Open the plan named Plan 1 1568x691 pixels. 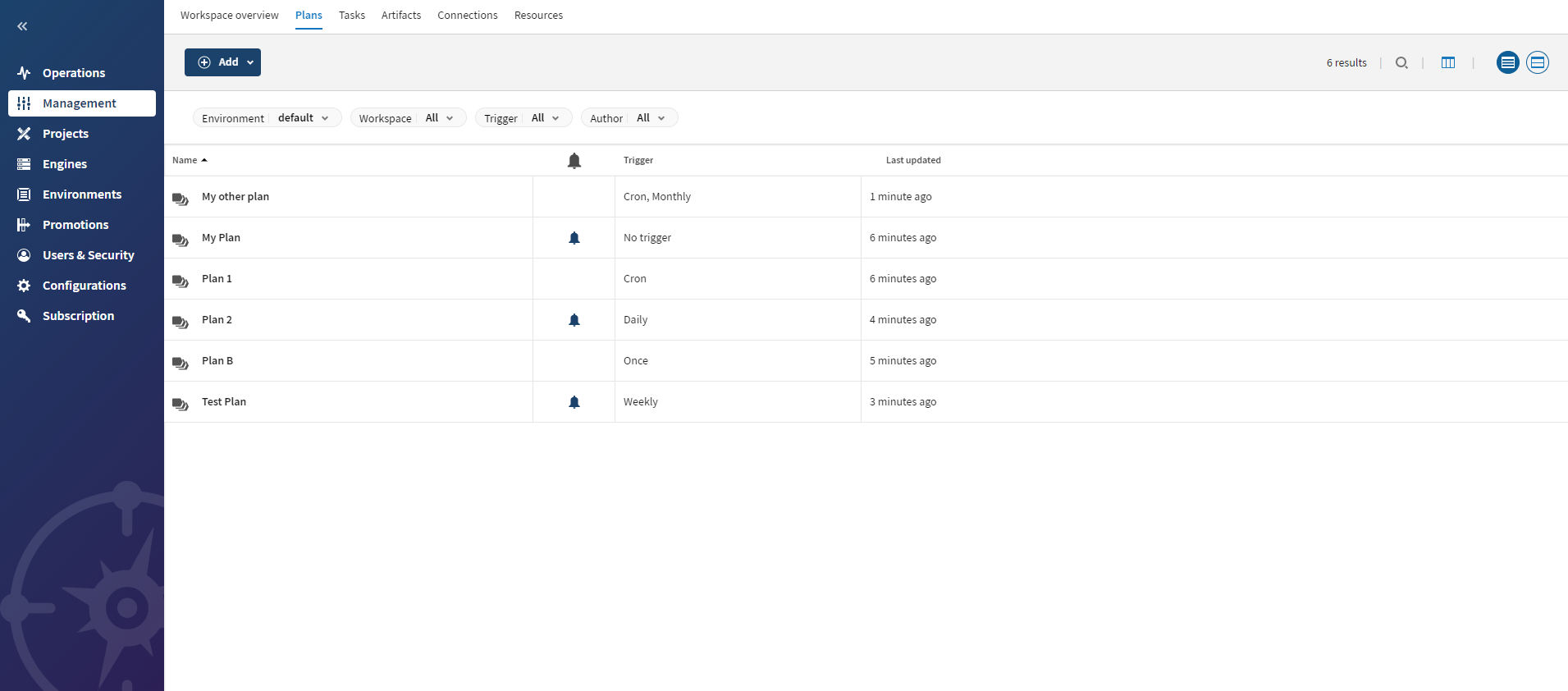point(217,279)
